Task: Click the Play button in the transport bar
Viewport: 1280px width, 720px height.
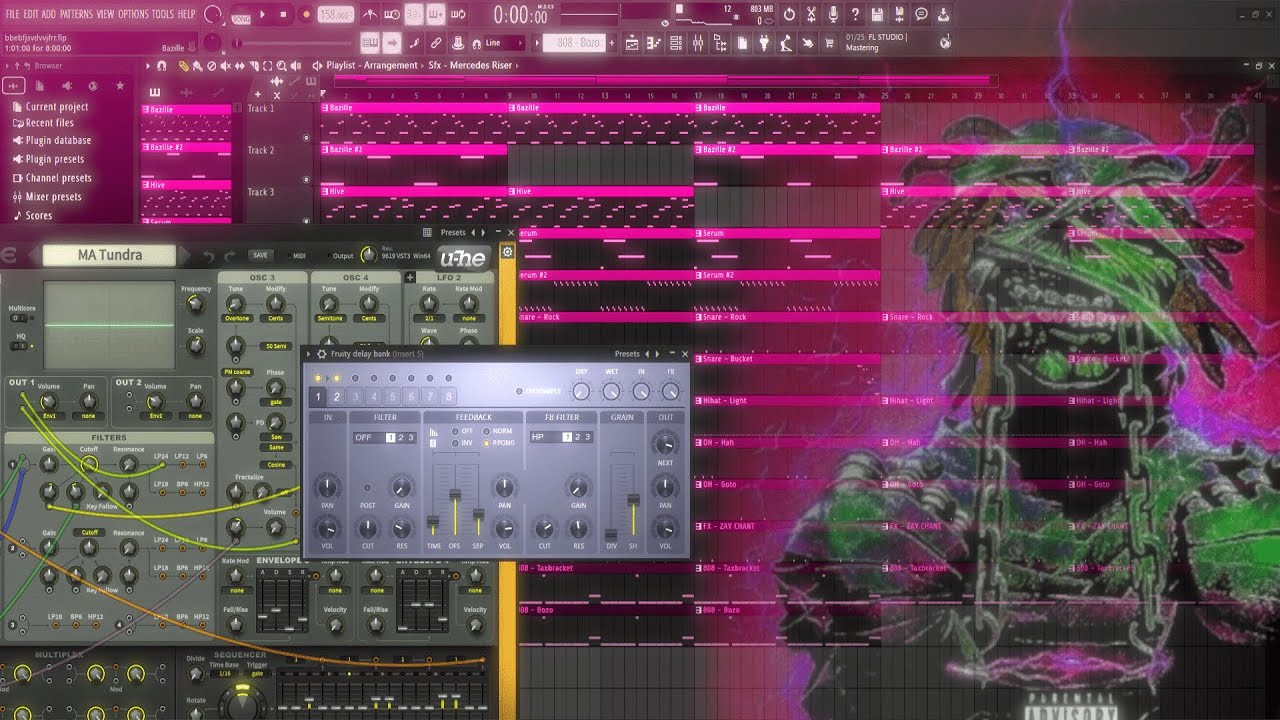Action: (x=262, y=14)
